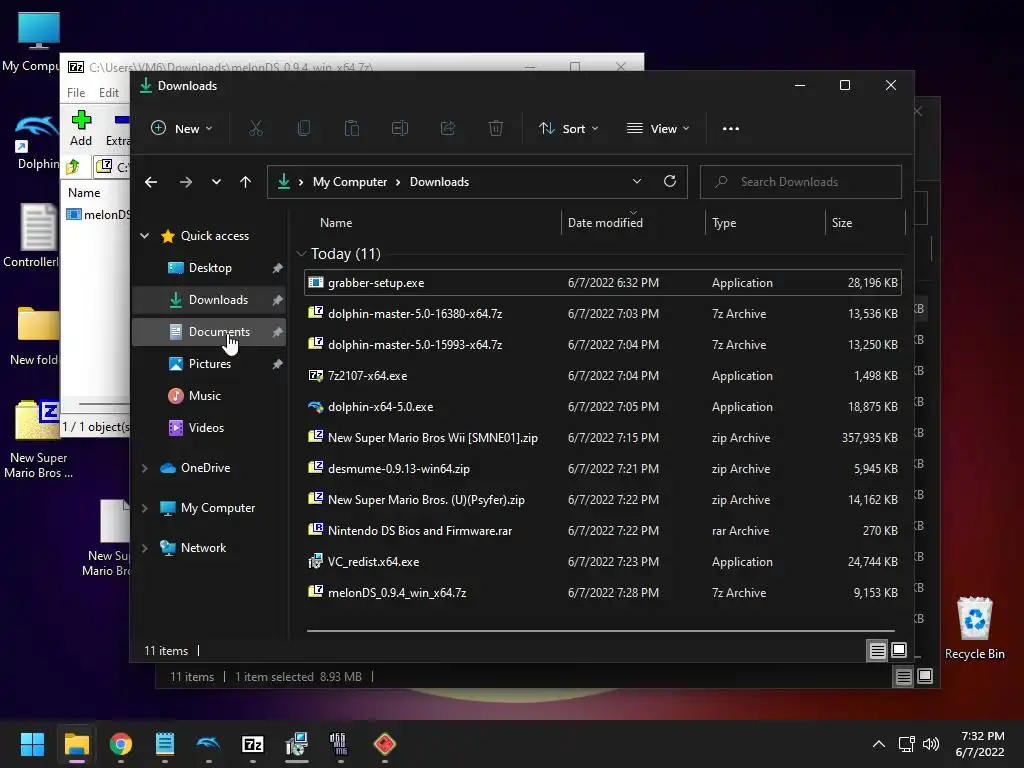Click the Cut scissors icon in toolbar
This screenshot has height=768, width=1024.
click(255, 129)
